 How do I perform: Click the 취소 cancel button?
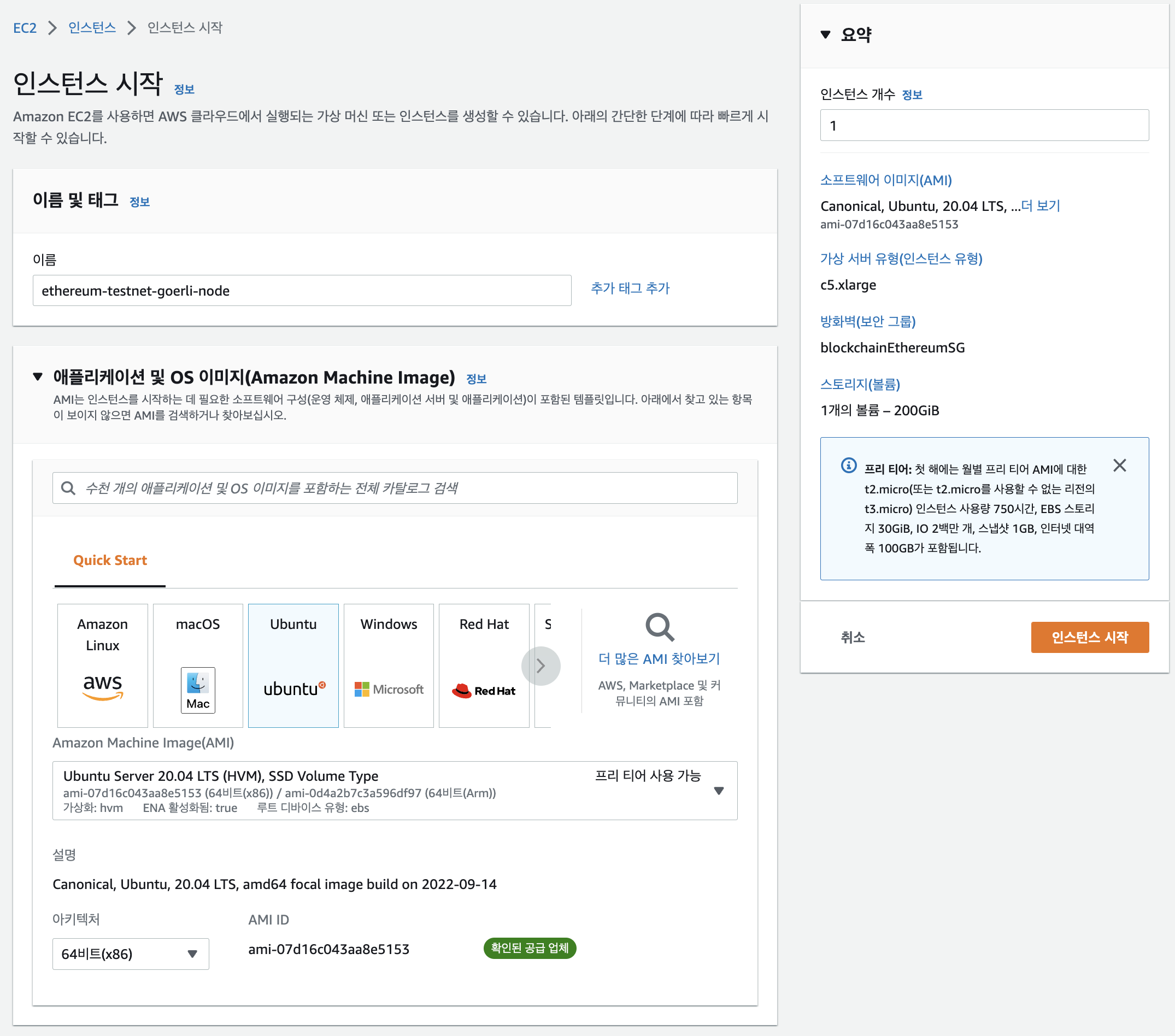point(853,637)
